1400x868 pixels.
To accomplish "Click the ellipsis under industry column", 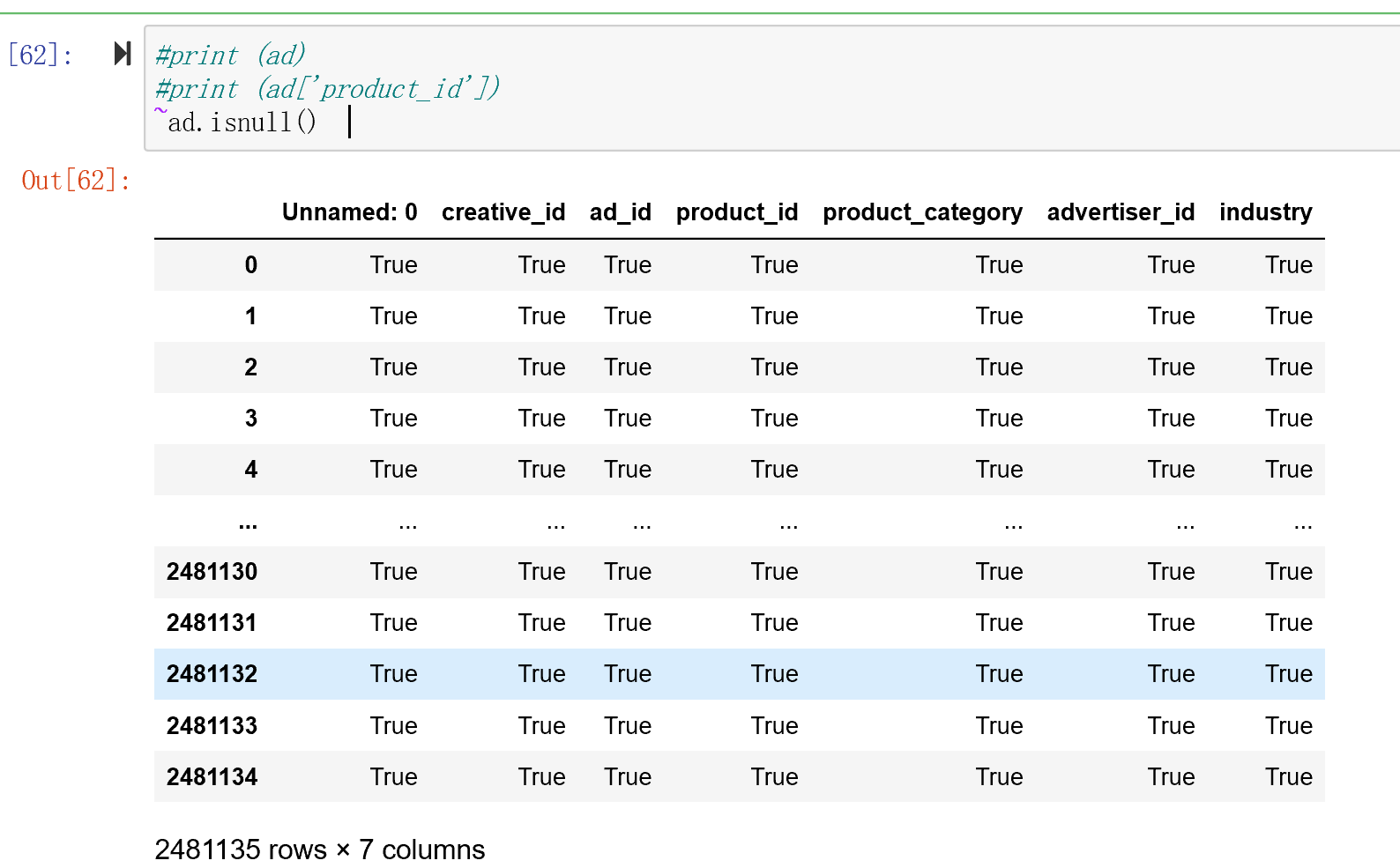I will (1303, 527).
